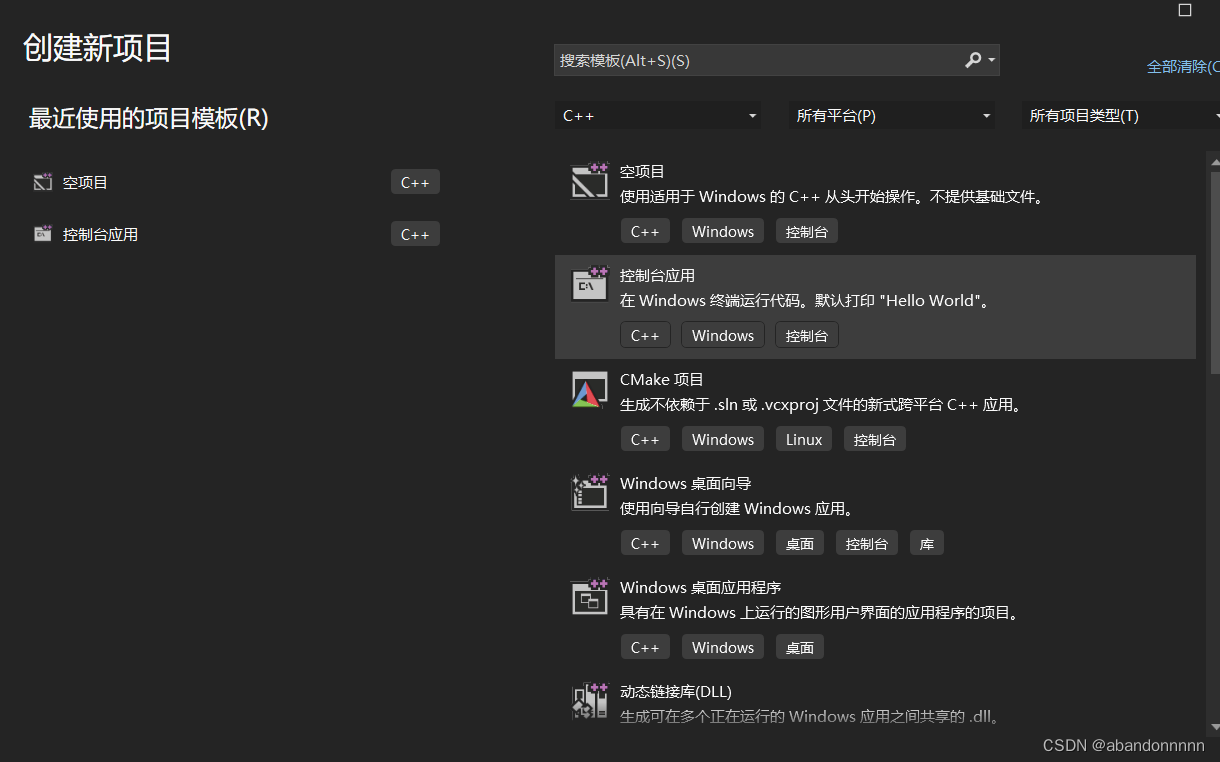Click Windows tag under Windows 桌面应用程序

tap(723, 647)
